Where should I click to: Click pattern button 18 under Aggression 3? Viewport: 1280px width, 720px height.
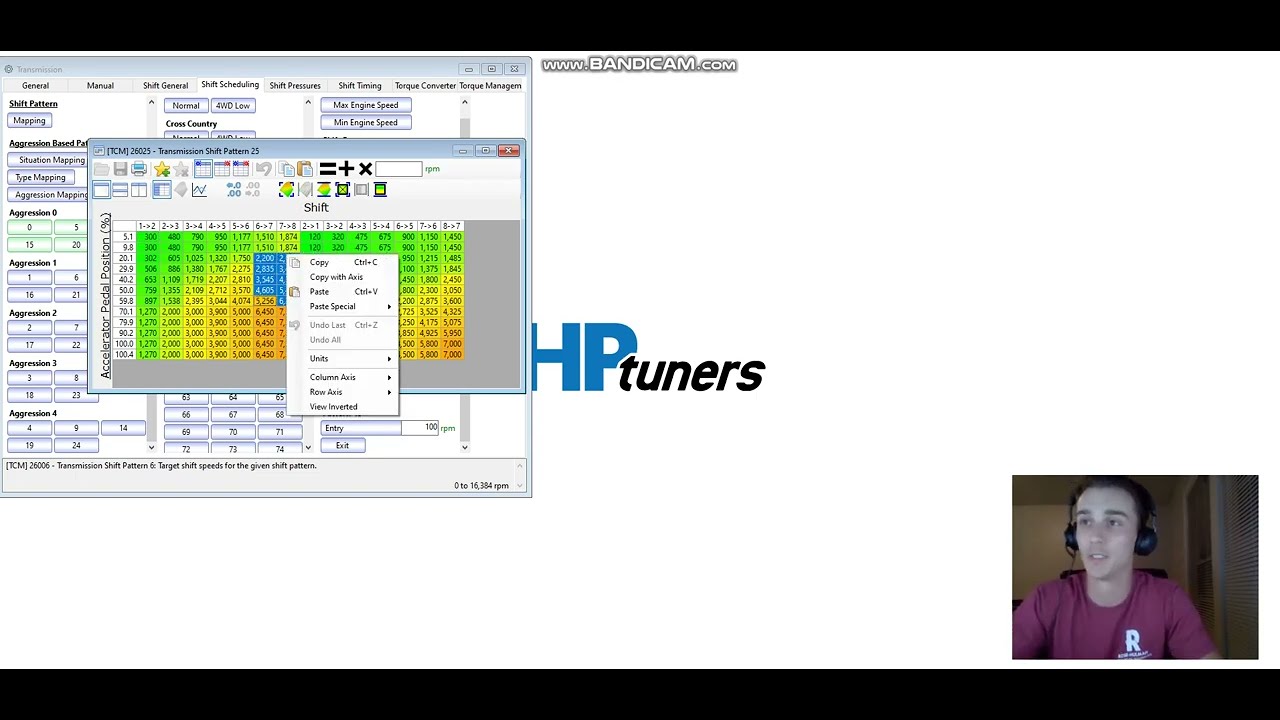coord(29,396)
